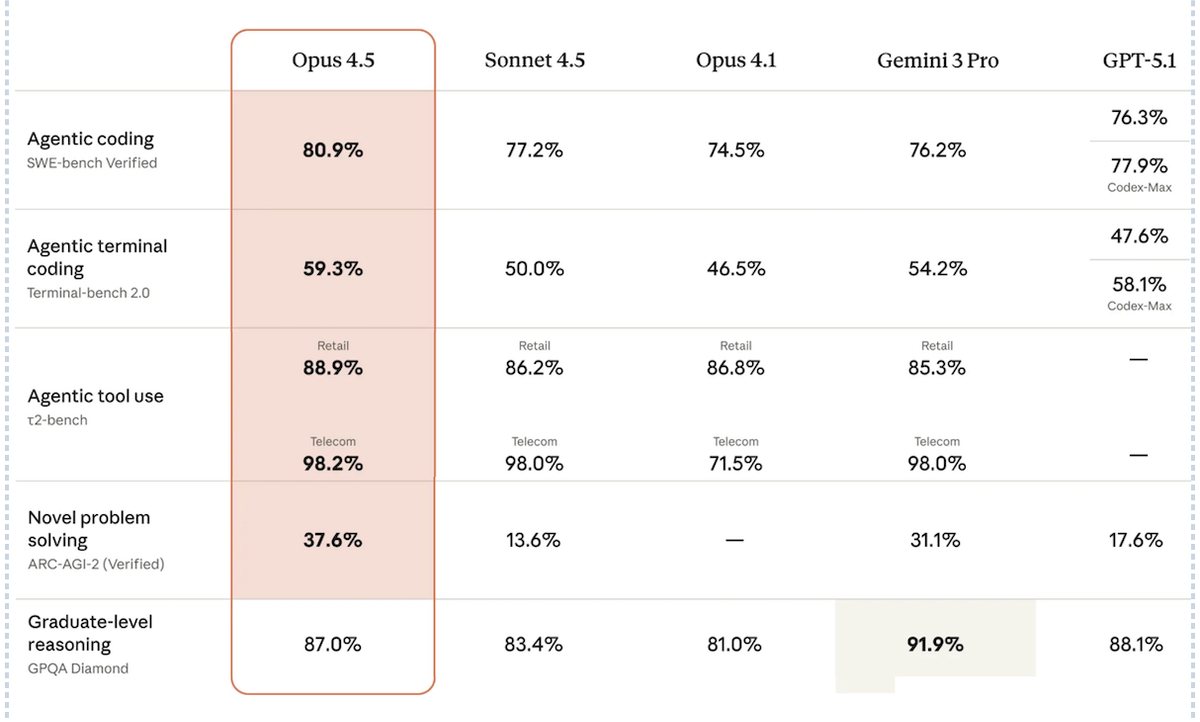Screen dimensions: 1200x722
Task: Click the 80.9% SWE-bench score for Opus 4.5
Action: [333, 151]
